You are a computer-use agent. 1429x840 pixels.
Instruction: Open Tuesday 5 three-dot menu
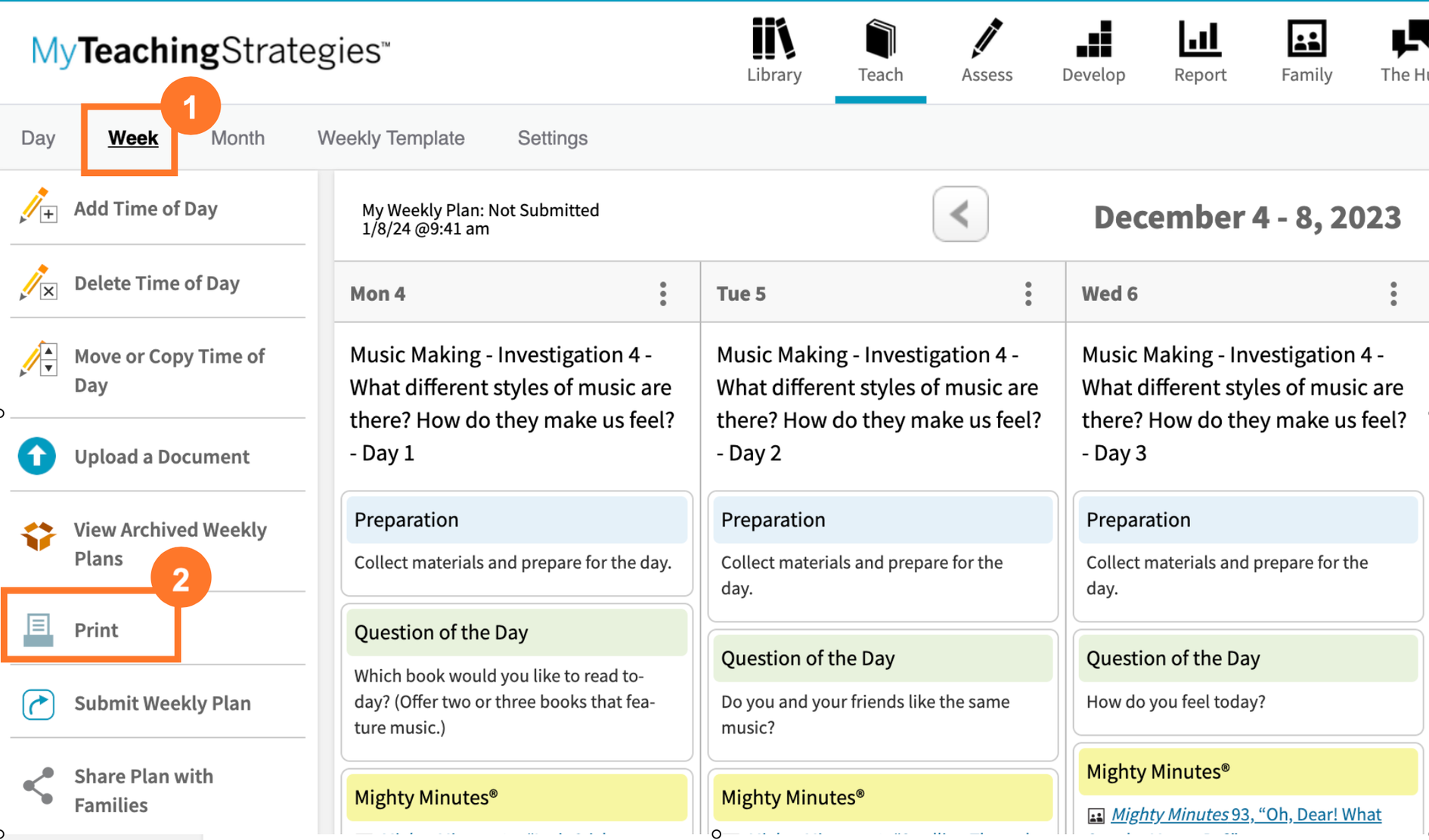(x=1028, y=293)
